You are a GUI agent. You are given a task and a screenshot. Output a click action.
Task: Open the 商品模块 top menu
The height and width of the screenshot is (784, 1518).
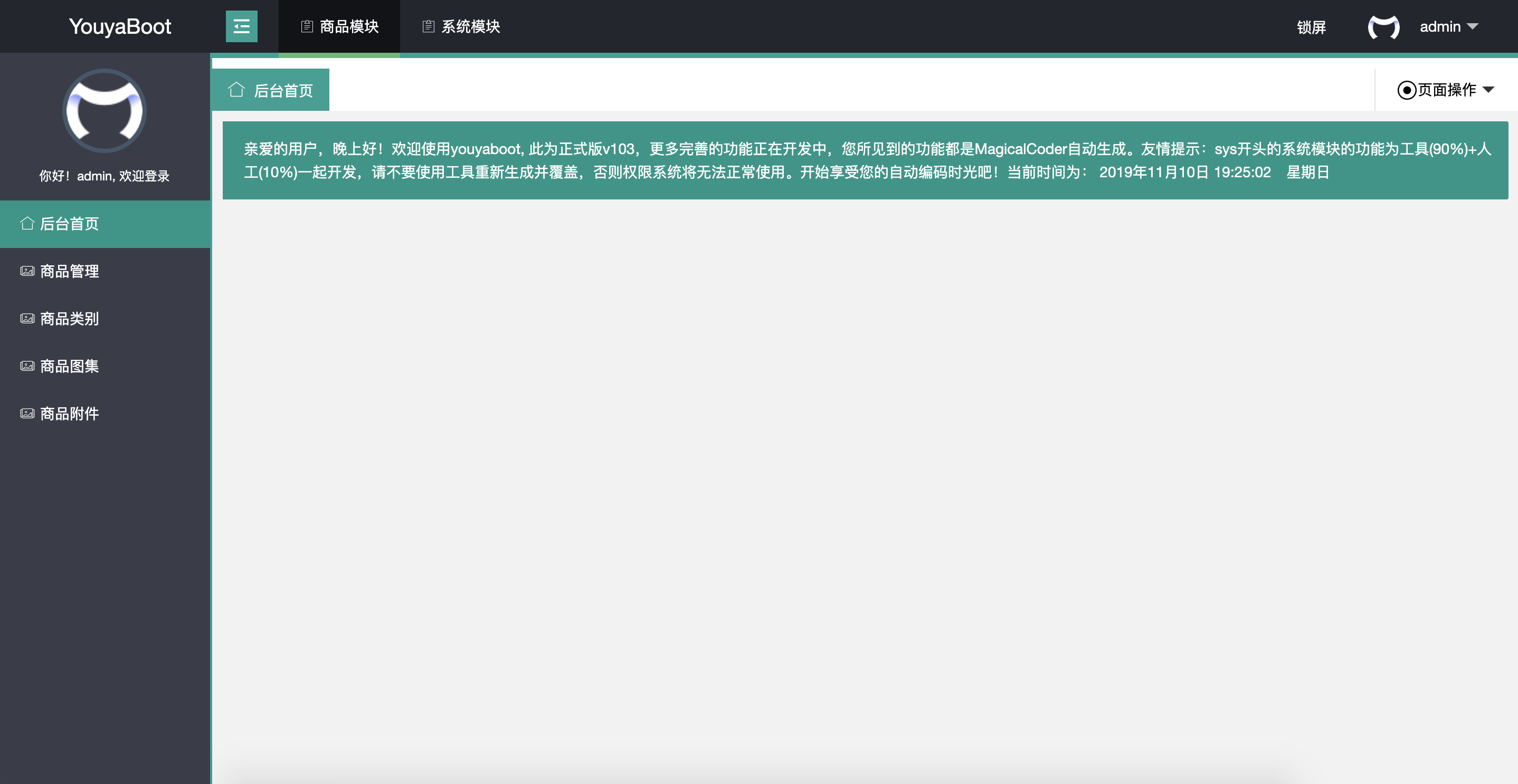click(x=348, y=26)
